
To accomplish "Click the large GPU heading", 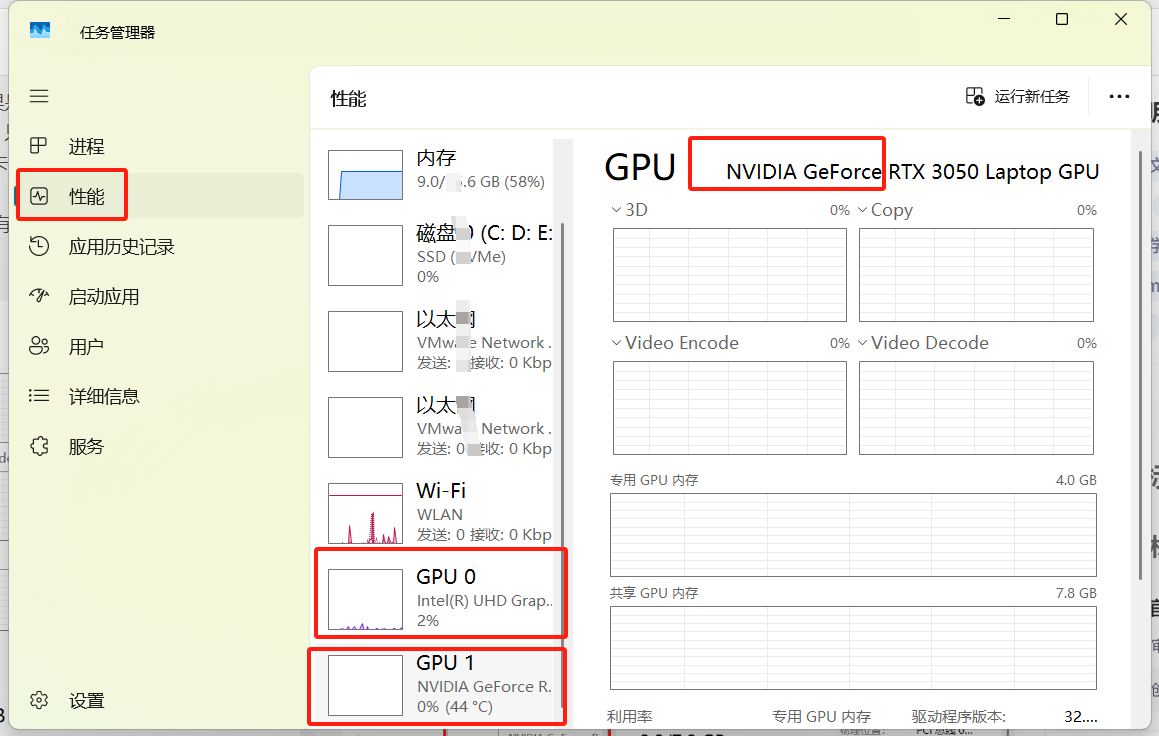I will [x=640, y=167].
